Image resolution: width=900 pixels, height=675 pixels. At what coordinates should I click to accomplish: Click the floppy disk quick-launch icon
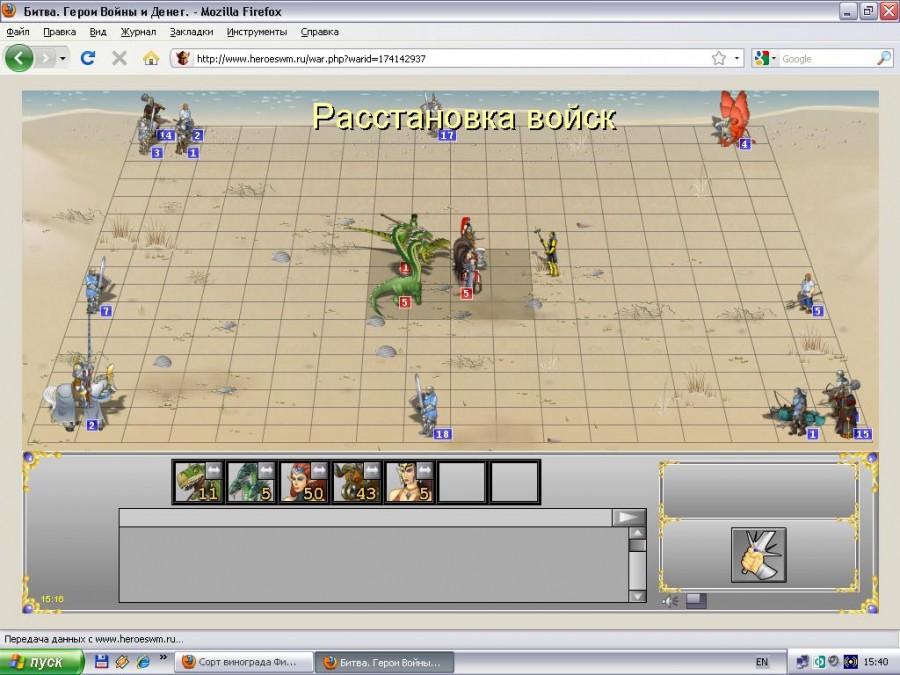pos(102,662)
